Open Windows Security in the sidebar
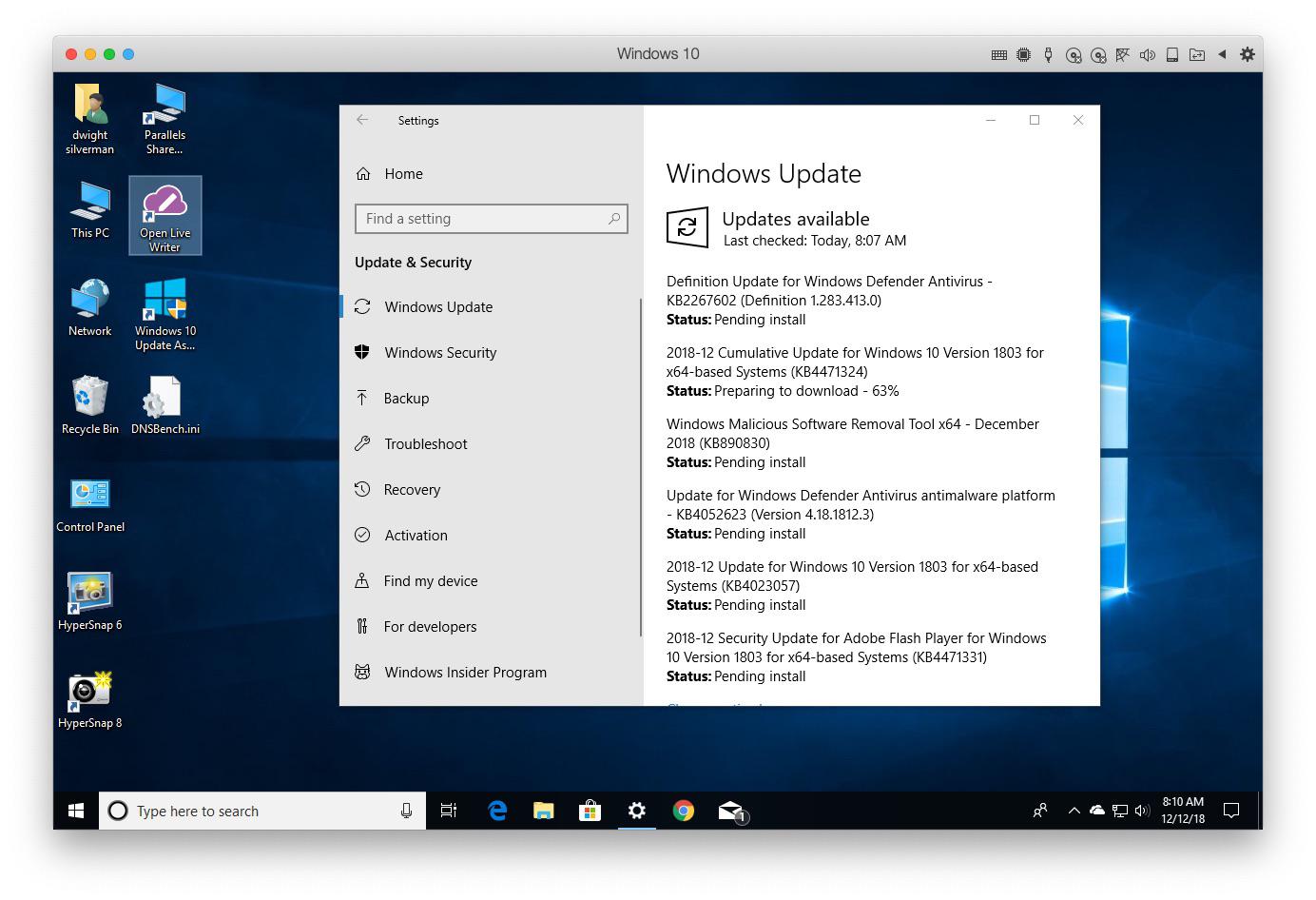1316x900 pixels. (440, 353)
